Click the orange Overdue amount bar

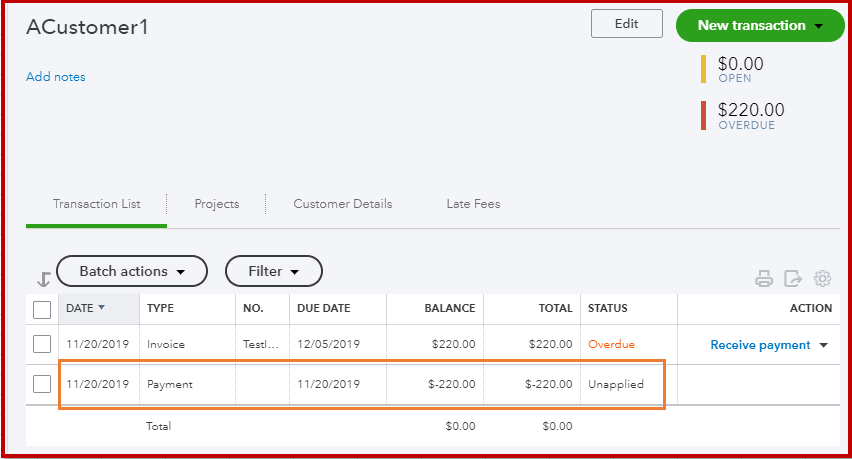[x=704, y=116]
